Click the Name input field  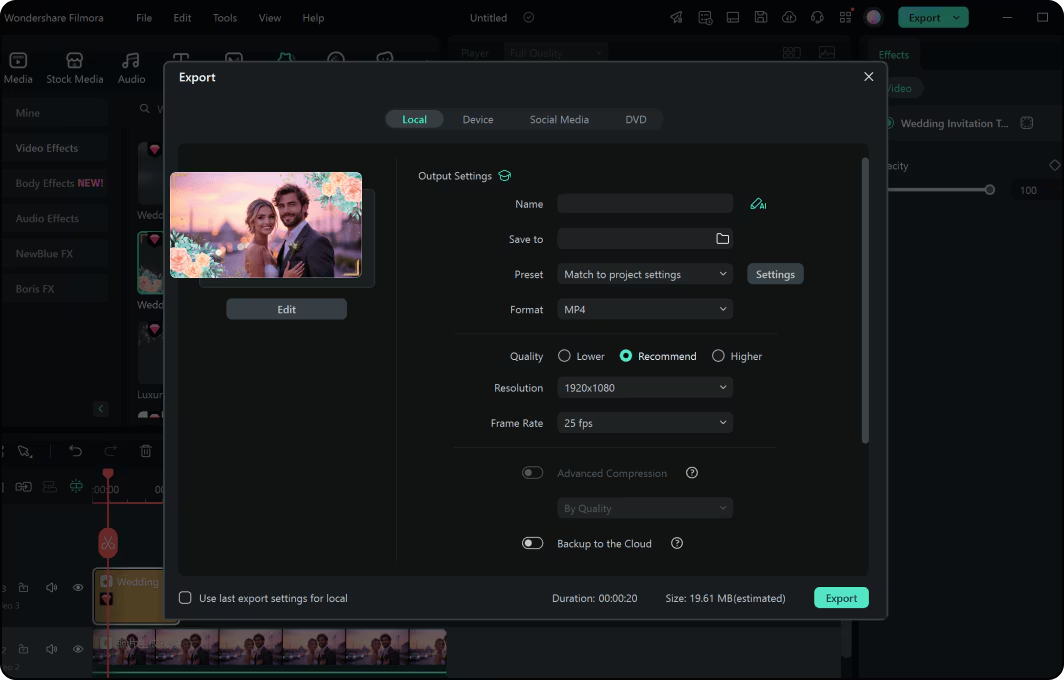[x=645, y=204]
